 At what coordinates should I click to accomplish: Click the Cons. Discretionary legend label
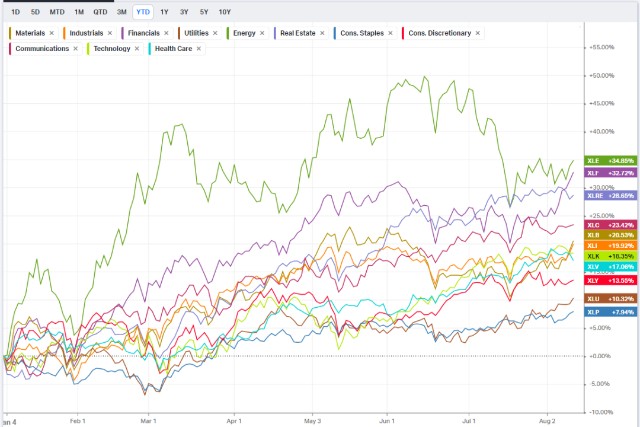pyautogui.click(x=440, y=33)
